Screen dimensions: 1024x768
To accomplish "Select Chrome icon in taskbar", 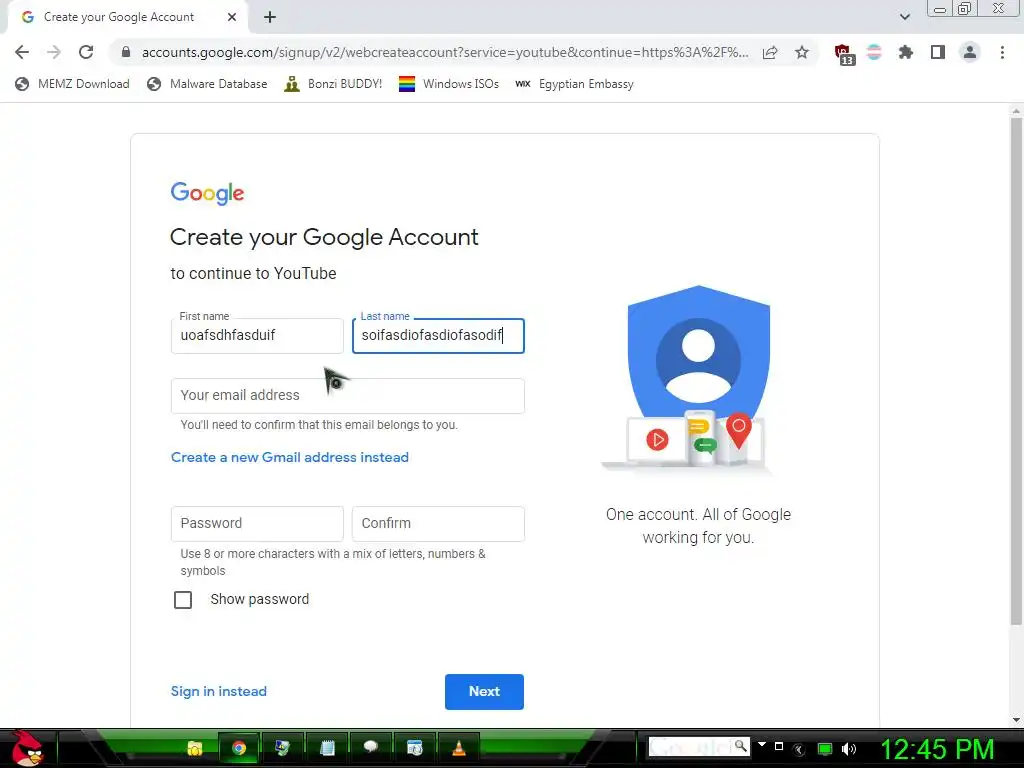I will coord(239,748).
